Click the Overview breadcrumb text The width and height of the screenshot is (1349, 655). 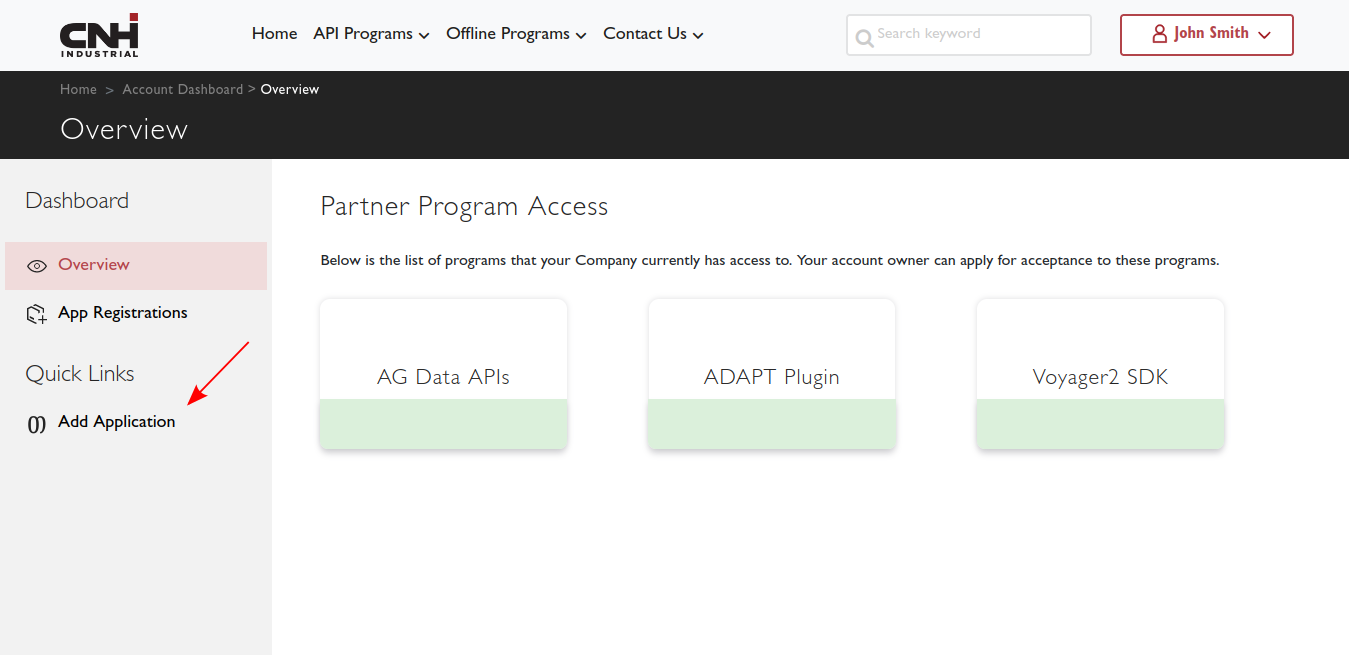point(290,89)
